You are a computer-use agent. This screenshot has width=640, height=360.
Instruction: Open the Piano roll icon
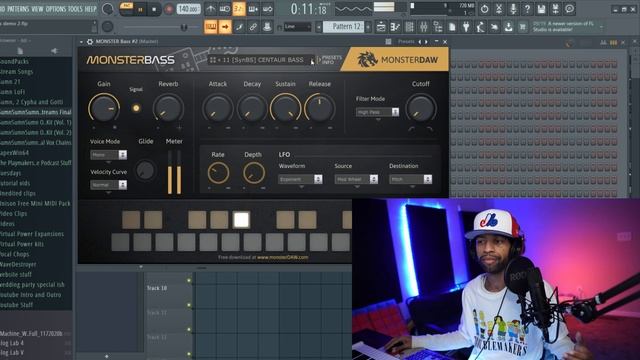point(395,27)
